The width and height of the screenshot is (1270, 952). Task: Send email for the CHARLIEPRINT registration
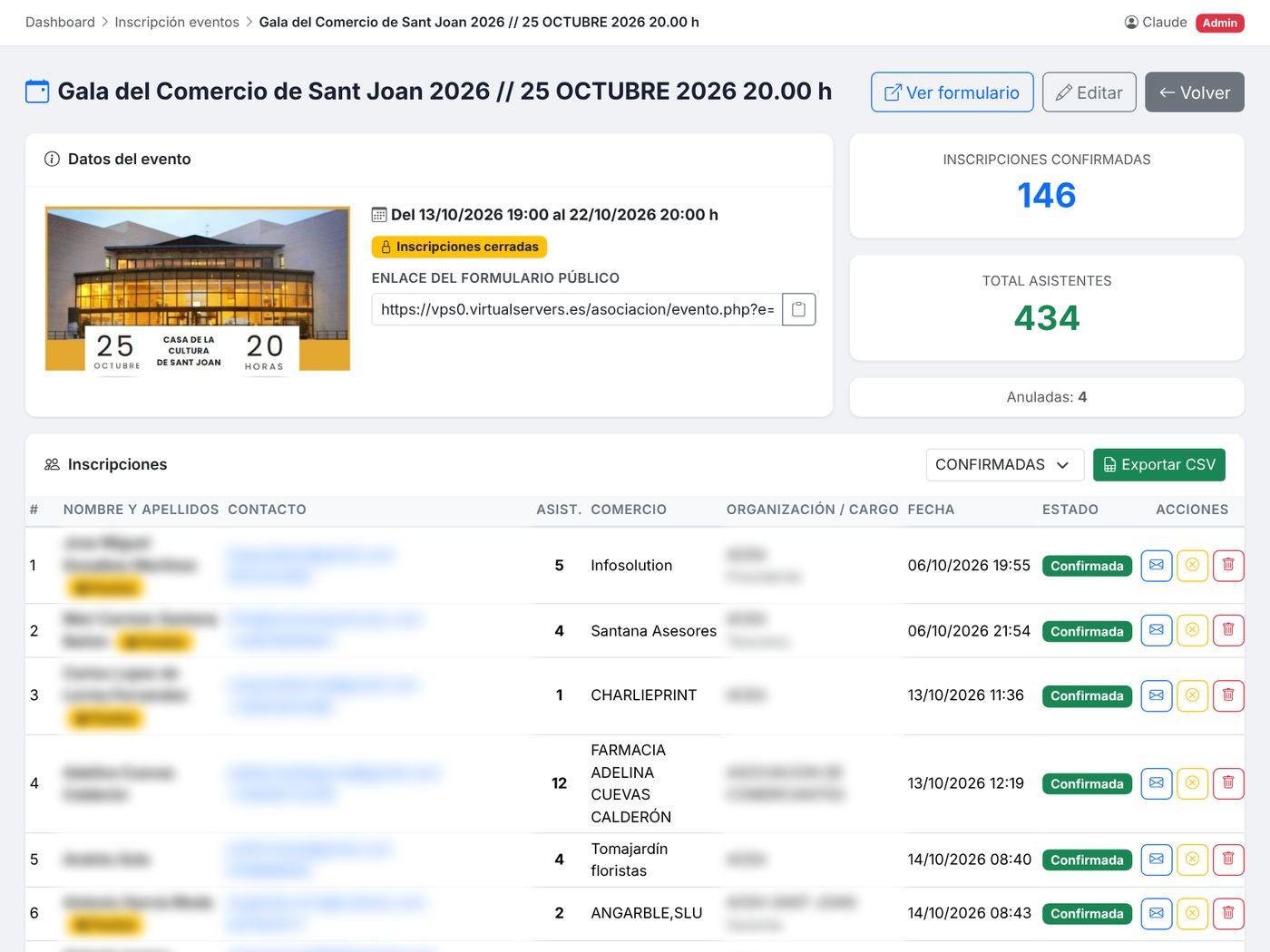coord(1157,695)
